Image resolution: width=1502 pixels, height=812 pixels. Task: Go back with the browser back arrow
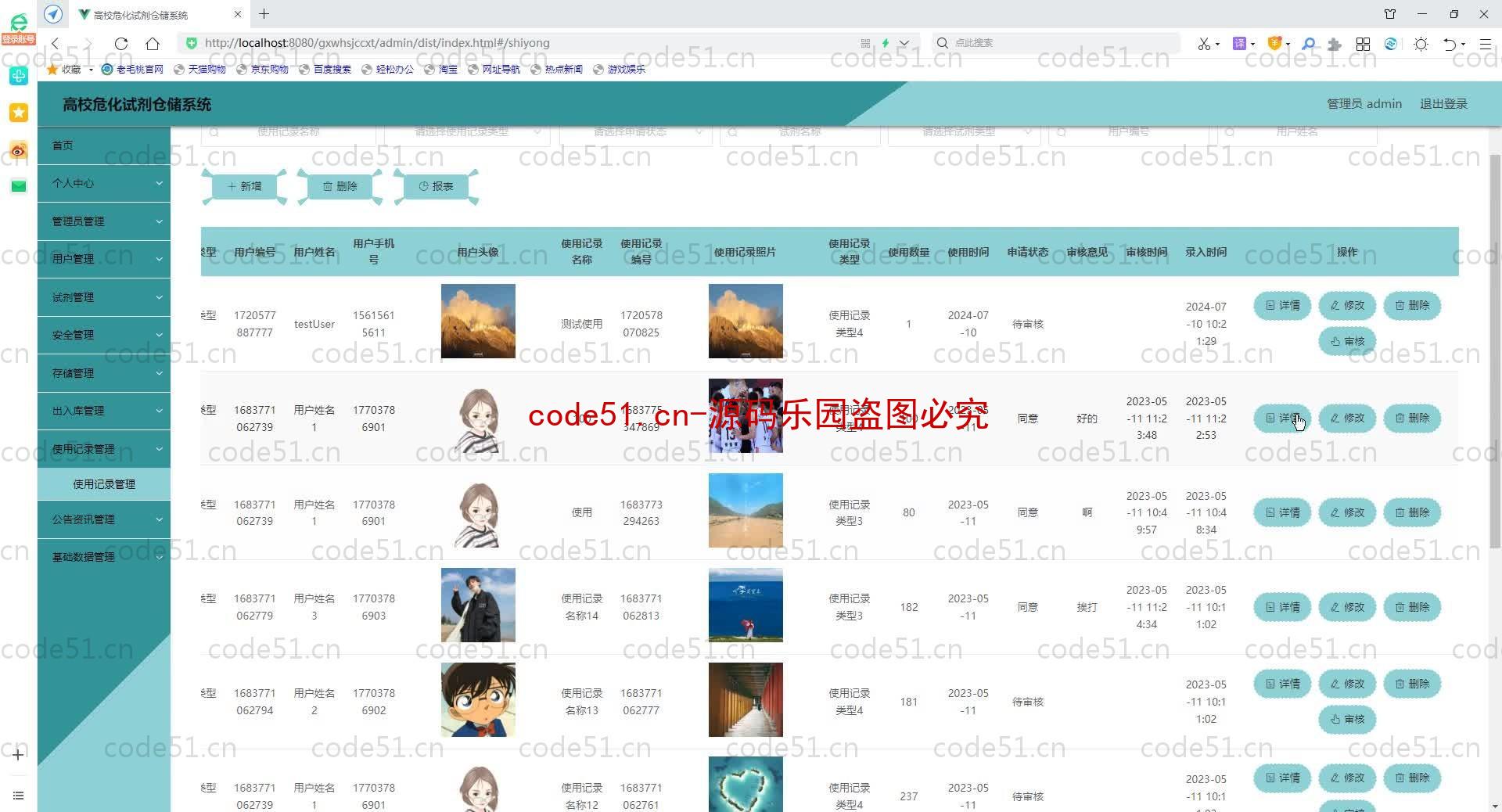click(55, 44)
